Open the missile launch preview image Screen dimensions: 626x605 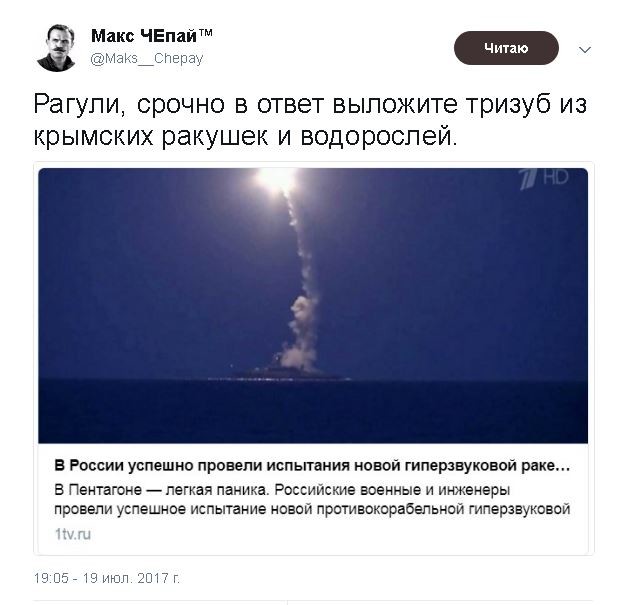point(313,306)
